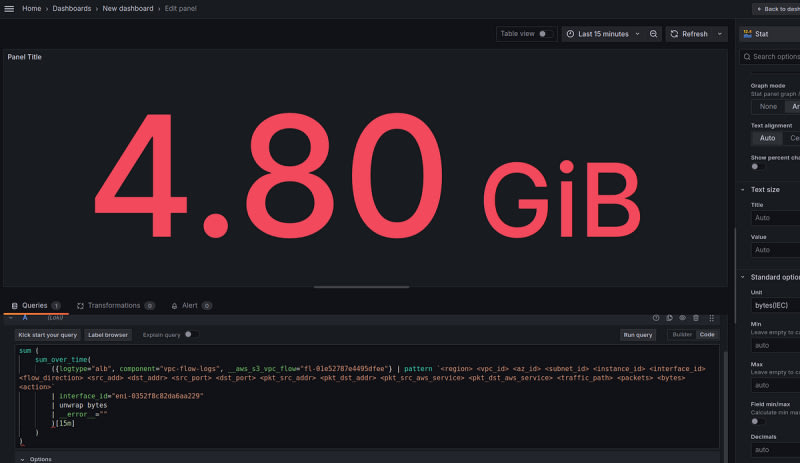Enable the Table view toggle
Viewport: 800px width, 463px height.
coord(545,34)
